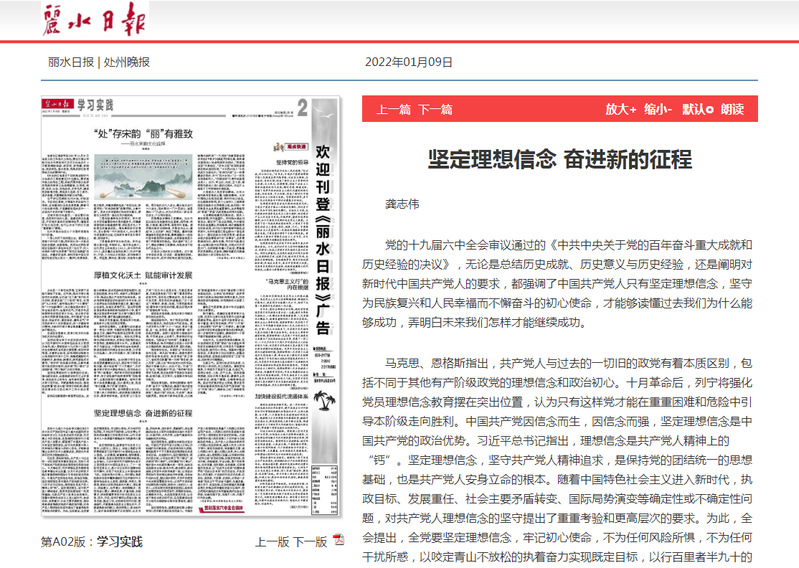This screenshot has height=568, width=799.
Task: Click the speaker icon beside 朗读
Action: 709,109
